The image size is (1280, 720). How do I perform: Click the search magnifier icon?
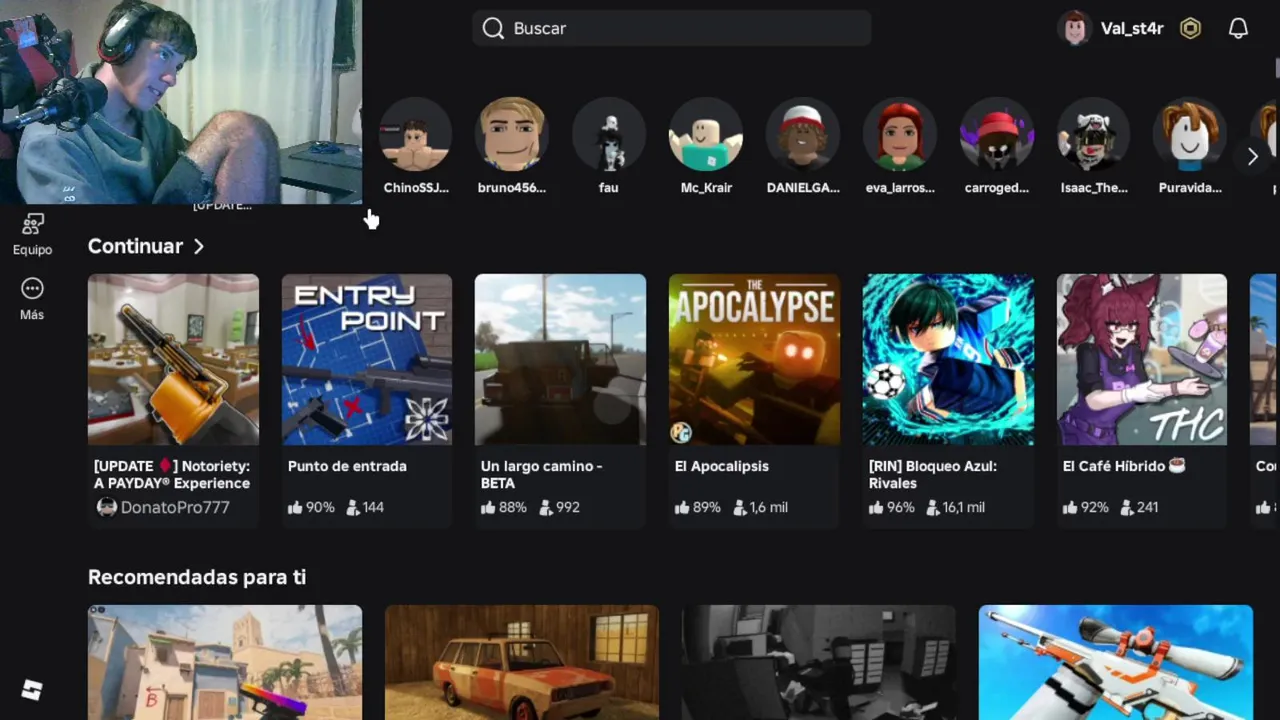pos(493,28)
